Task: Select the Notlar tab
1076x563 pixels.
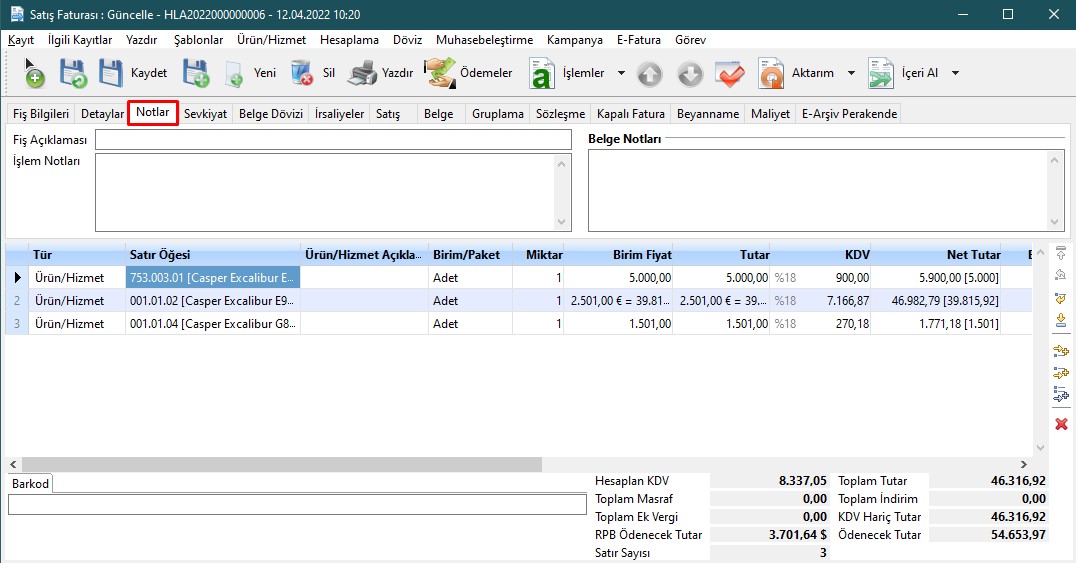Action: pyautogui.click(x=152, y=113)
